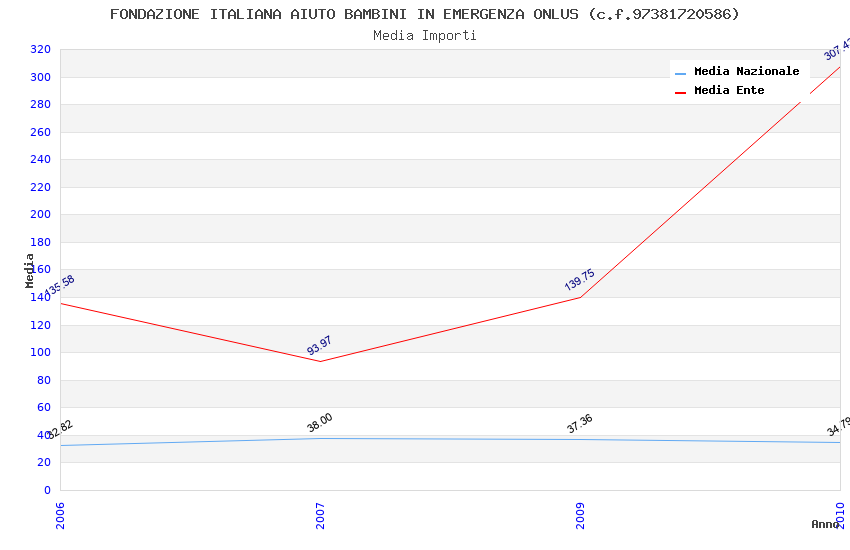Click the Anno axis title
The image size is (850, 550).
click(x=824, y=524)
